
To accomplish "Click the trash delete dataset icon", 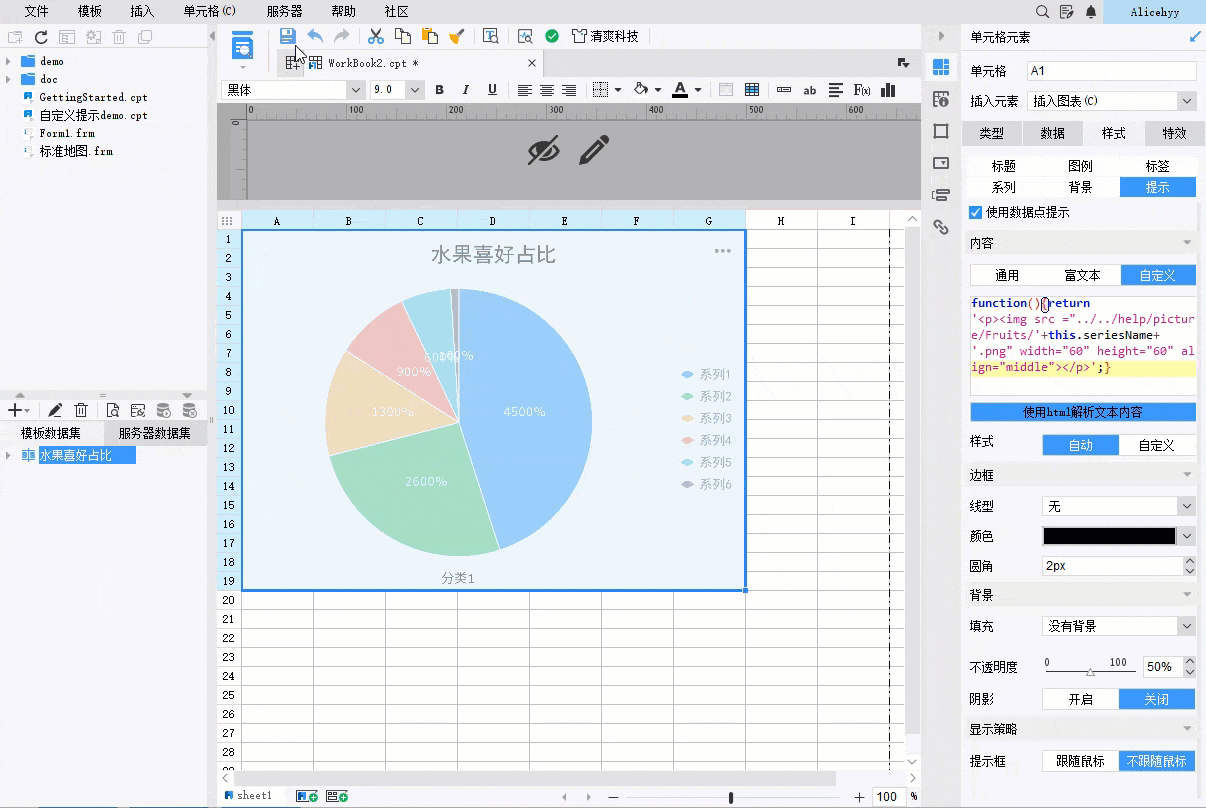I will pos(81,410).
